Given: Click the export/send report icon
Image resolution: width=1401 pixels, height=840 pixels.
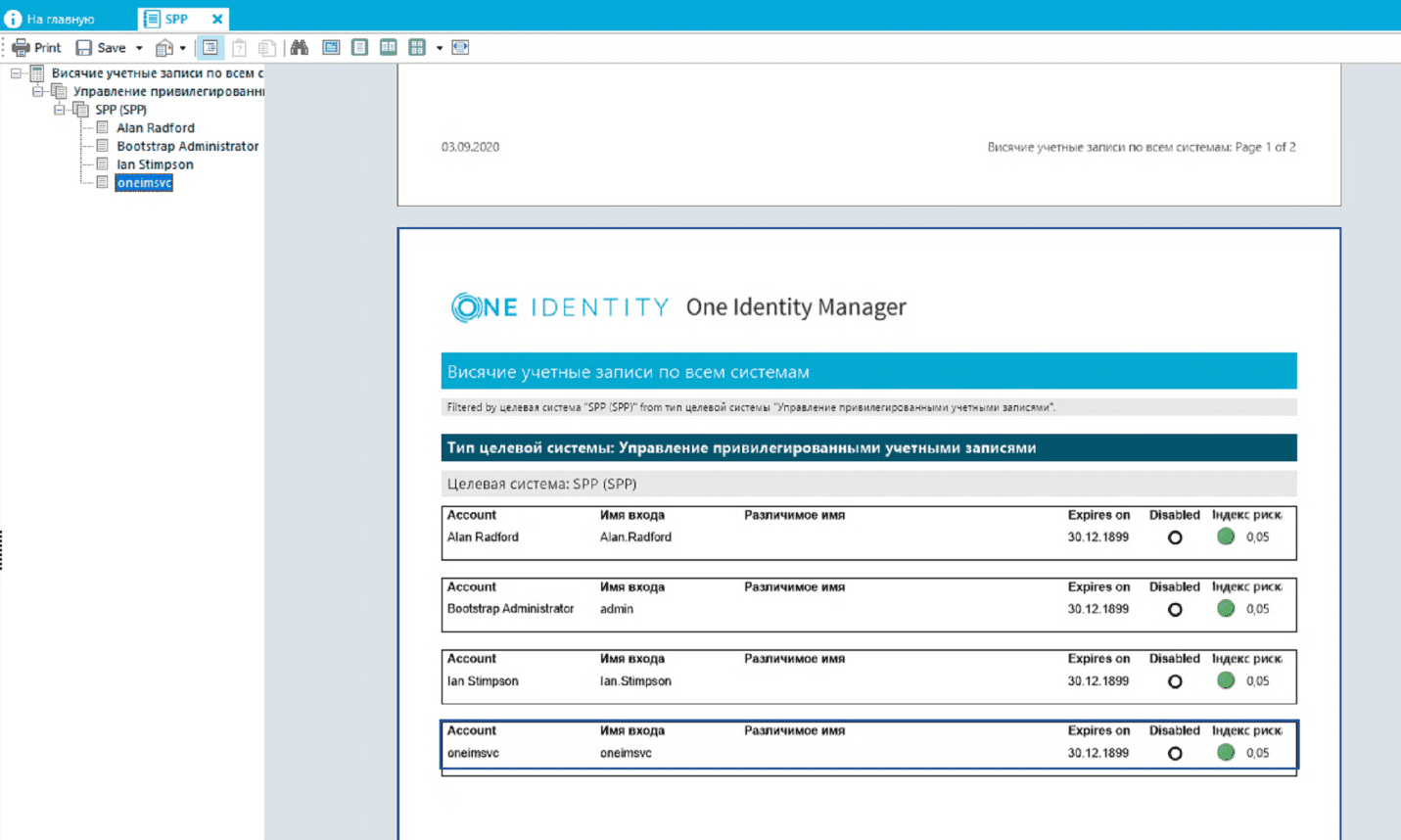Looking at the screenshot, I should click(164, 48).
